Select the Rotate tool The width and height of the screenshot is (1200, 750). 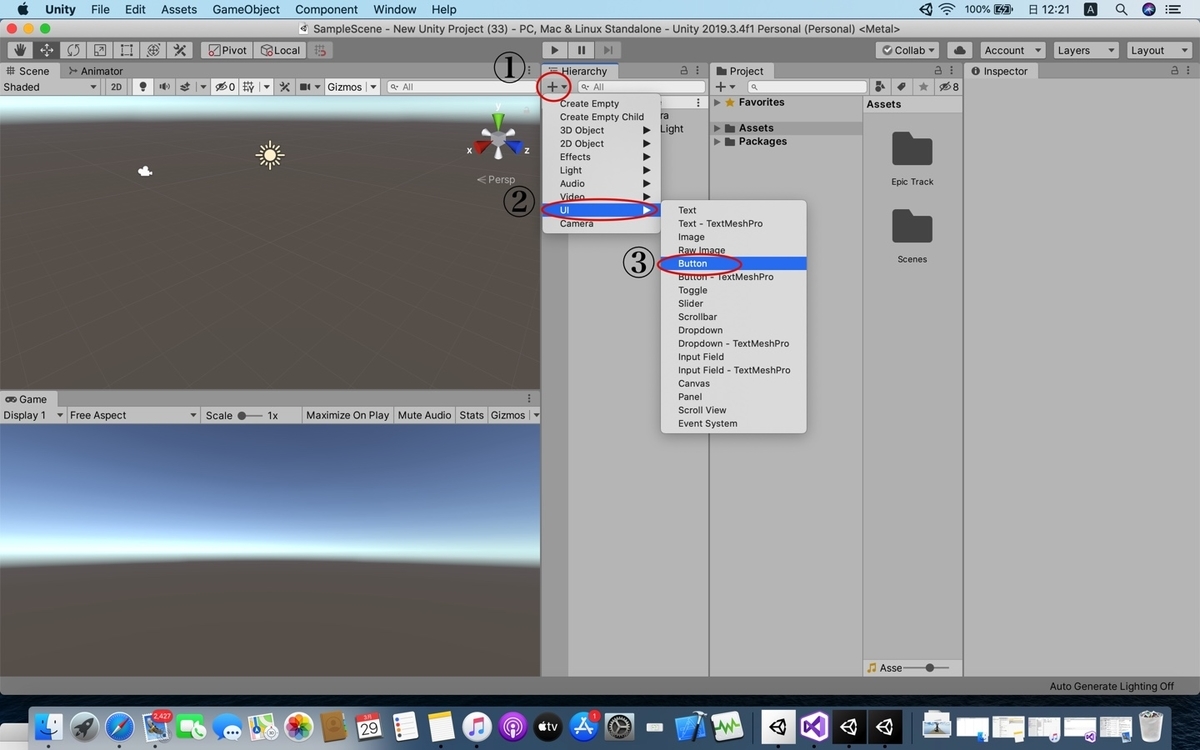point(73,50)
